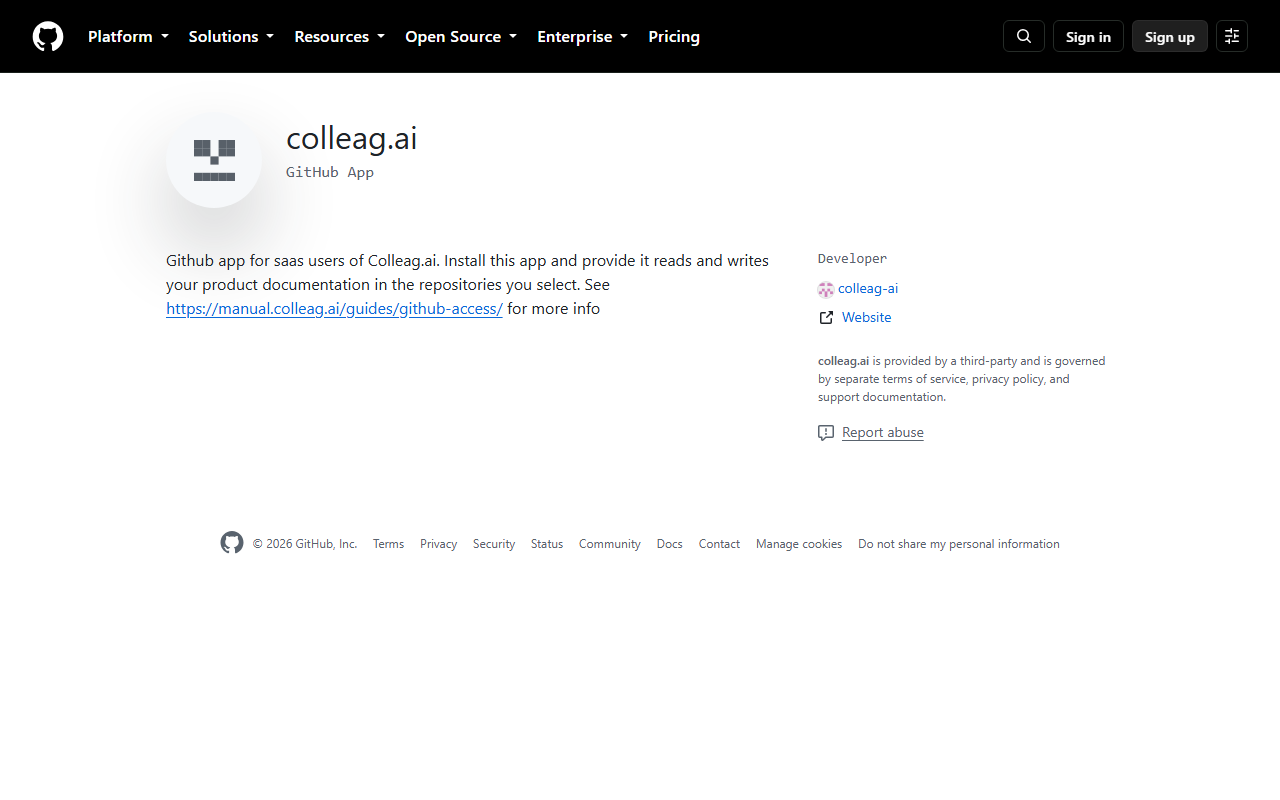Click the Sign in button
1280x800 pixels.
(1088, 36)
